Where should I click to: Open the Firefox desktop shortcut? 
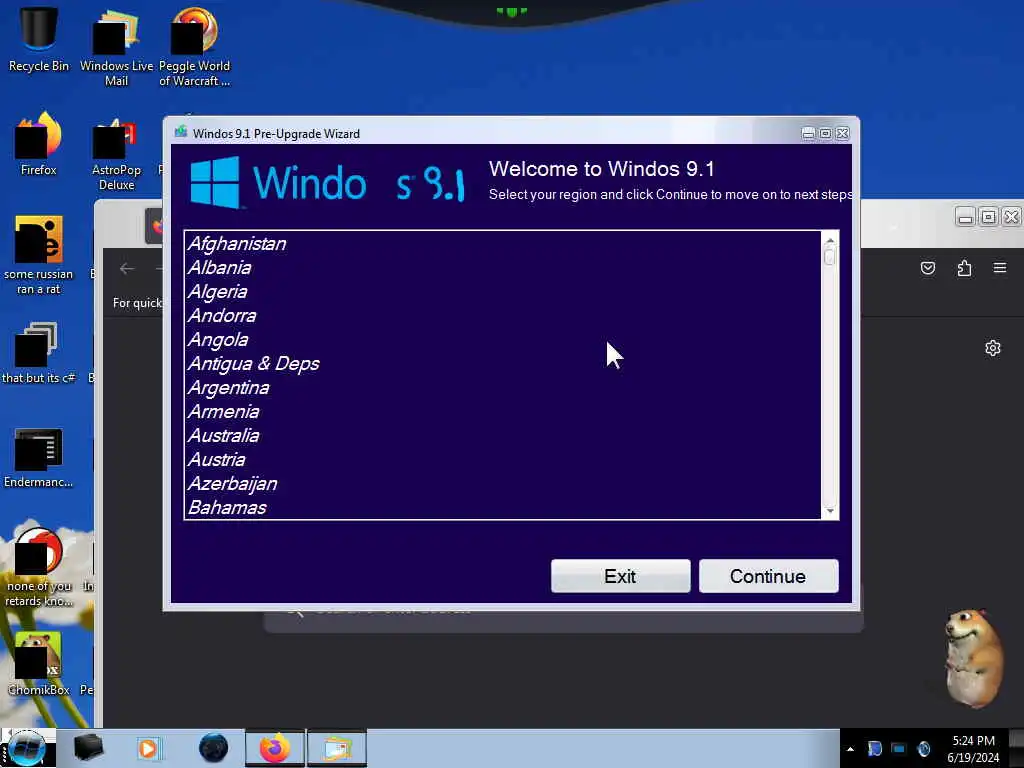pyautogui.click(x=39, y=144)
